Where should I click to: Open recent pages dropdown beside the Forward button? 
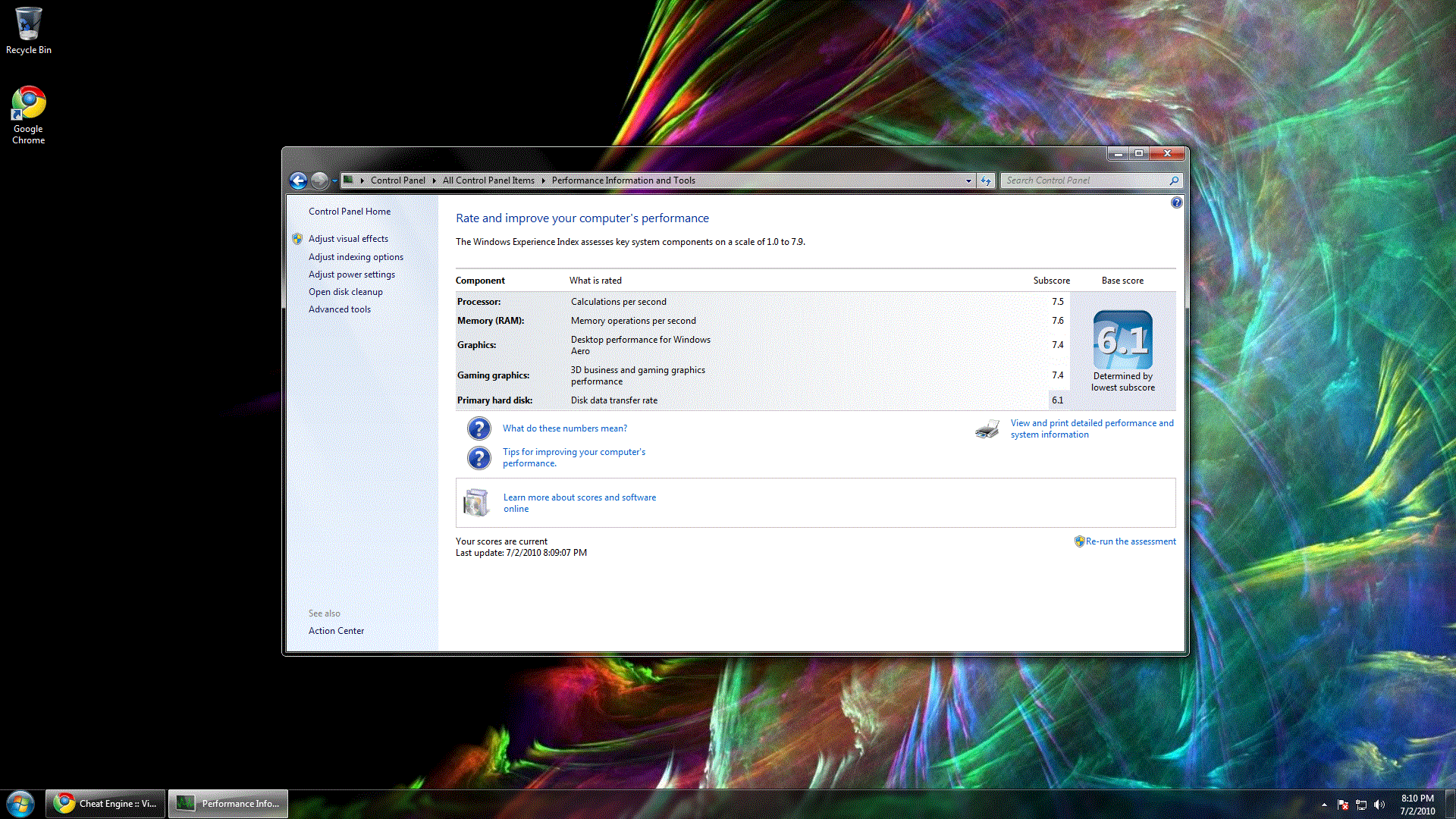coord(334,180)
